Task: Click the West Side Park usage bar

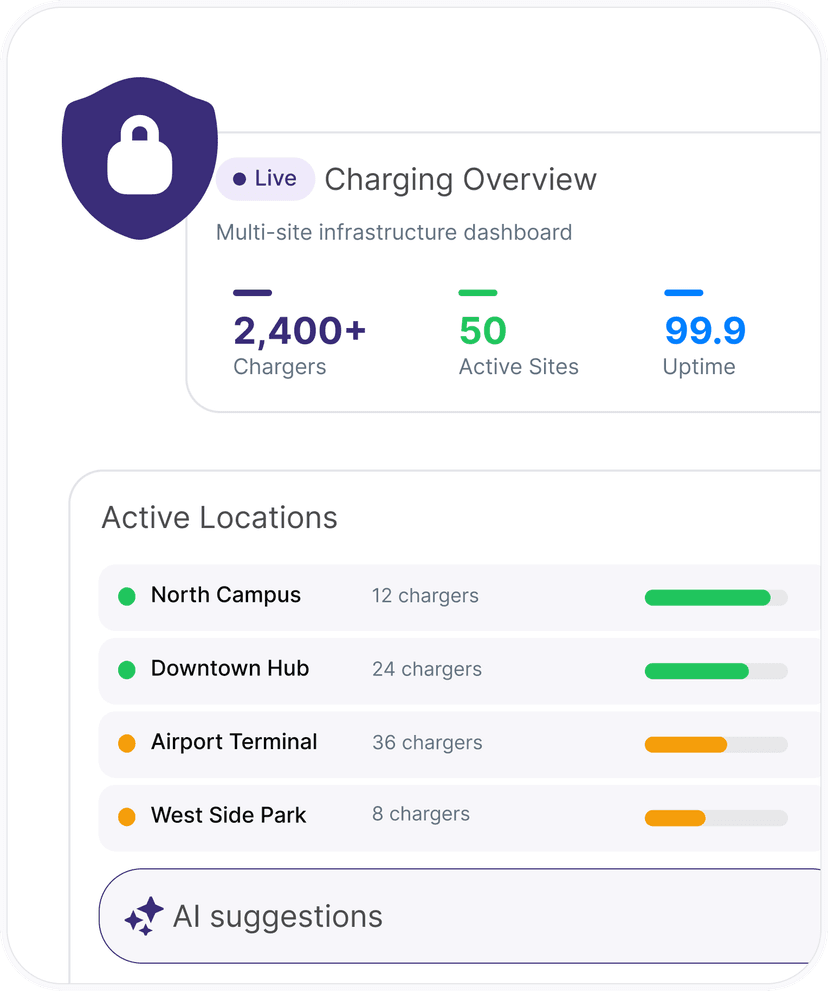Action: [x=716, y=817]
